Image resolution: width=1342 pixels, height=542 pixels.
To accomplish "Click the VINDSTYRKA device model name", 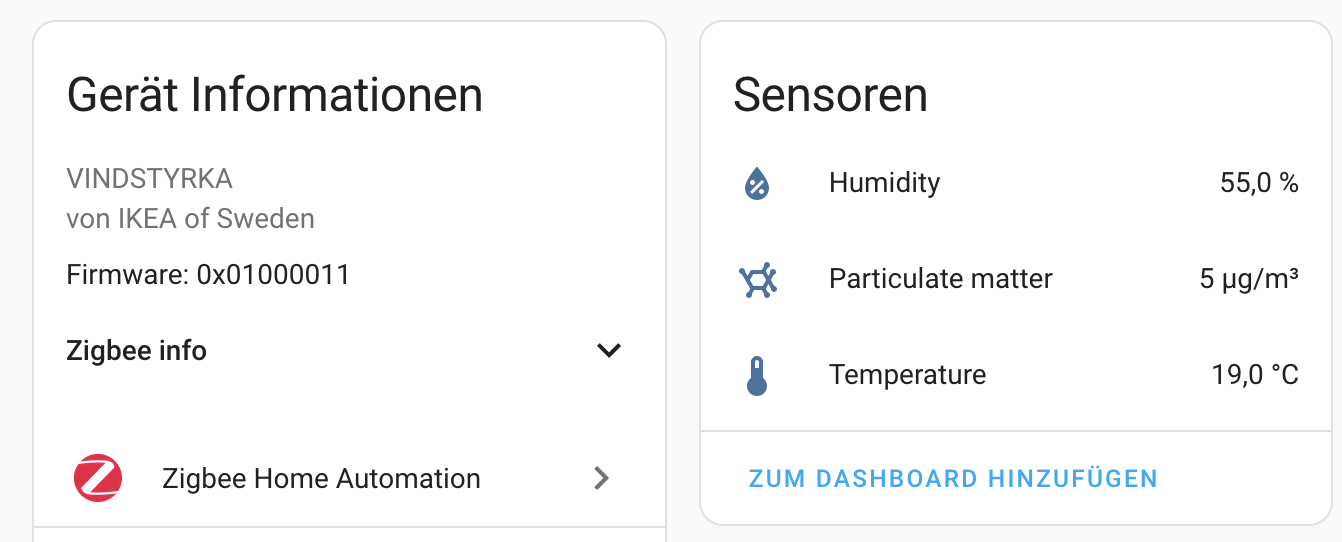I will [149, 179].
